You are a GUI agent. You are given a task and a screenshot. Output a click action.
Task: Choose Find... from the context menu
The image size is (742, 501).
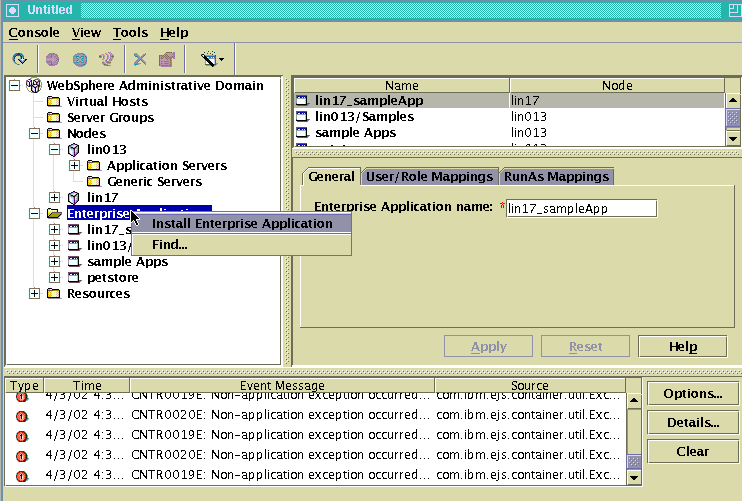(242, 245)
